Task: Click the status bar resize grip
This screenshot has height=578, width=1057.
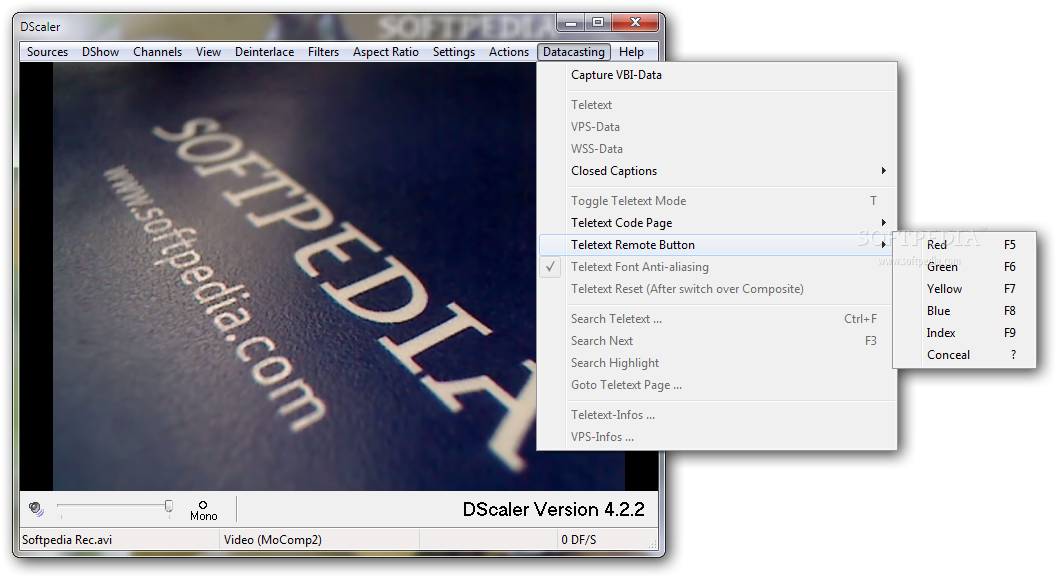Action: point(652,544)
